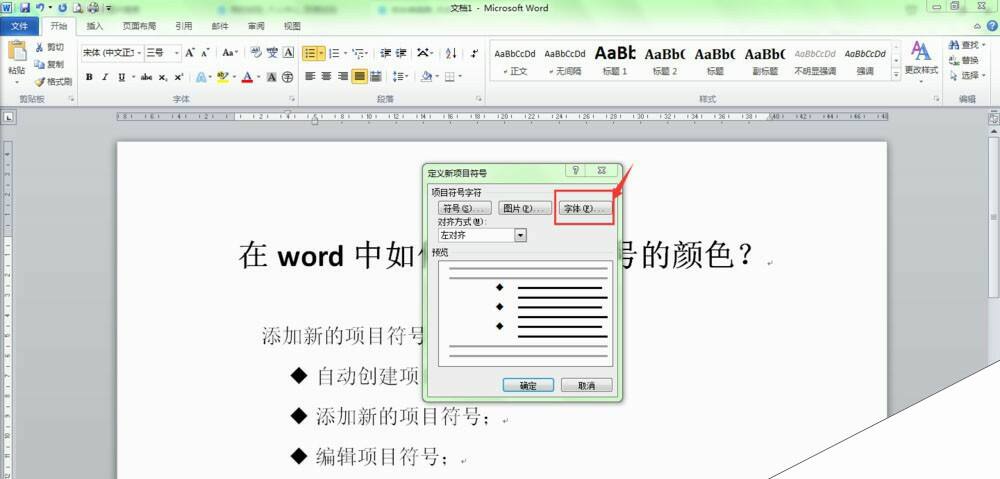Expand alignment 左对齐 combo box in dialog
The width and height of the screenshot is (1000, 479).
[x=520, y=235]
